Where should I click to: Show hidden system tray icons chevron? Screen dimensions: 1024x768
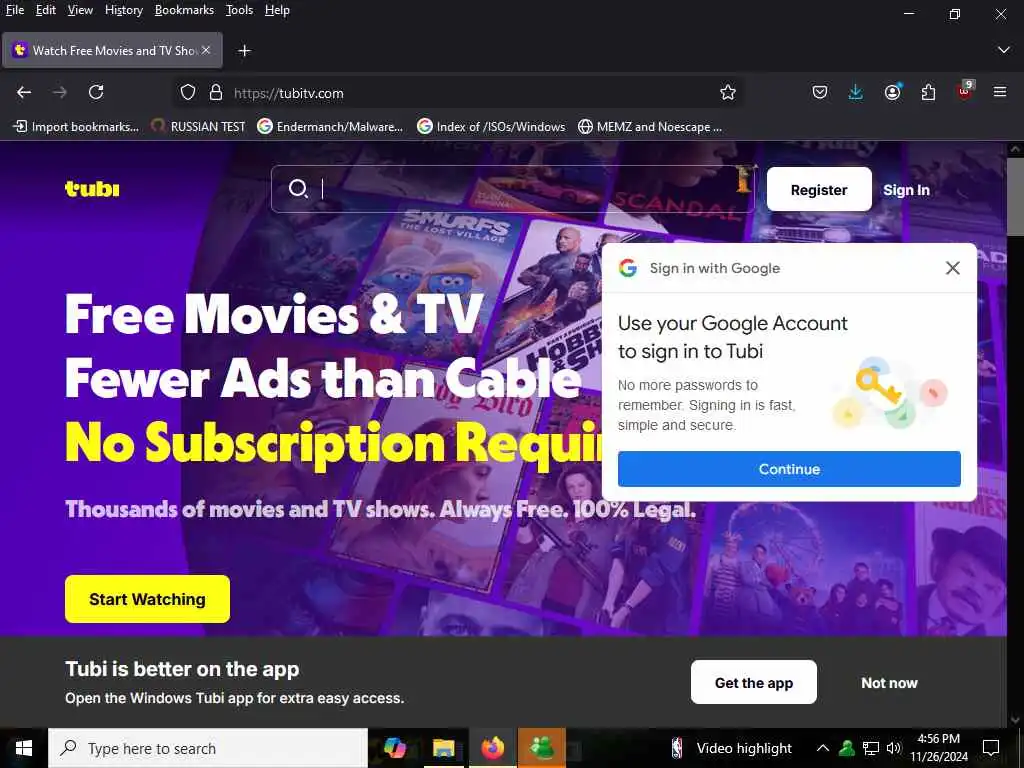pos(823,748)
